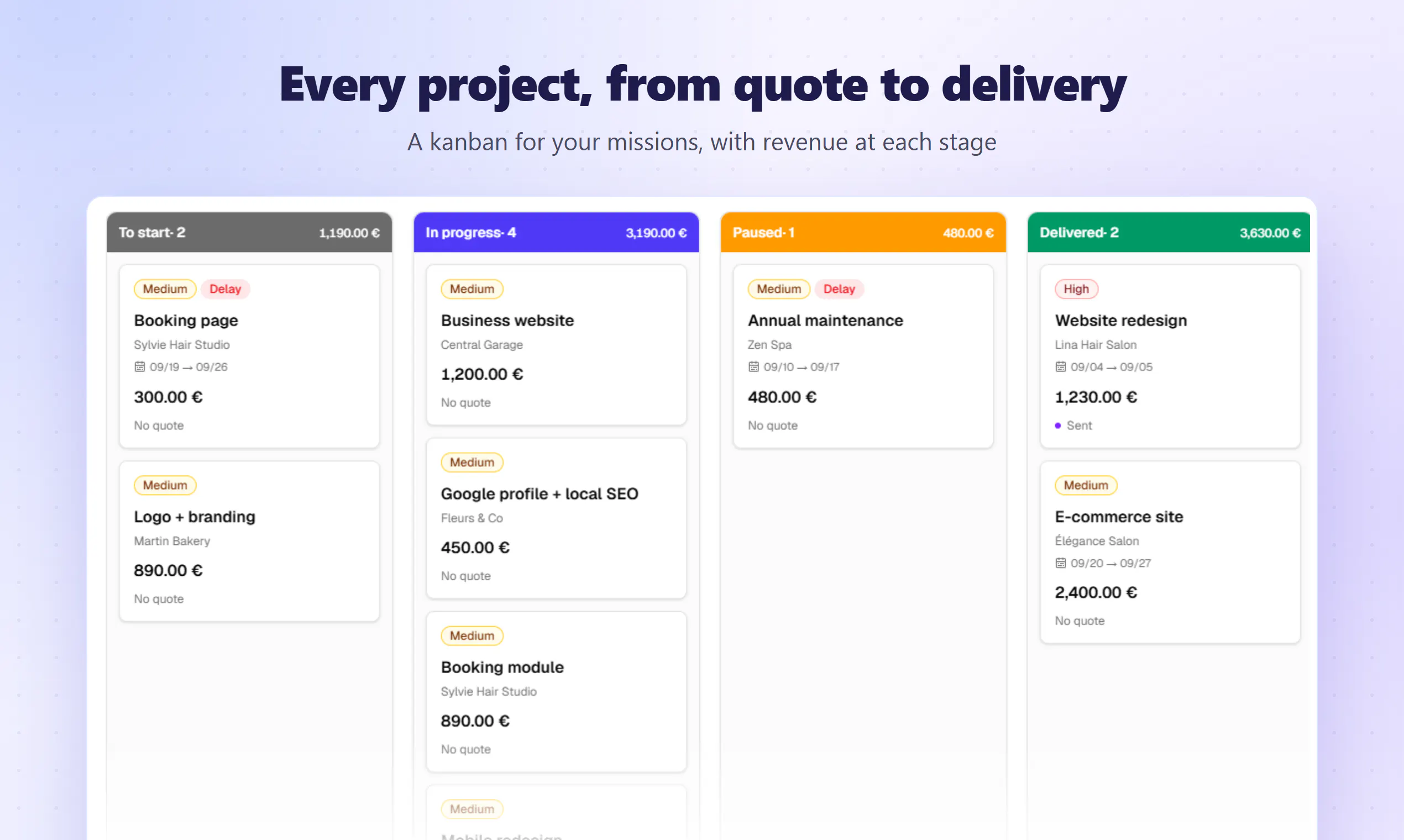
Task: Click Medium tag on Logo + branding card
Action: 165,486
